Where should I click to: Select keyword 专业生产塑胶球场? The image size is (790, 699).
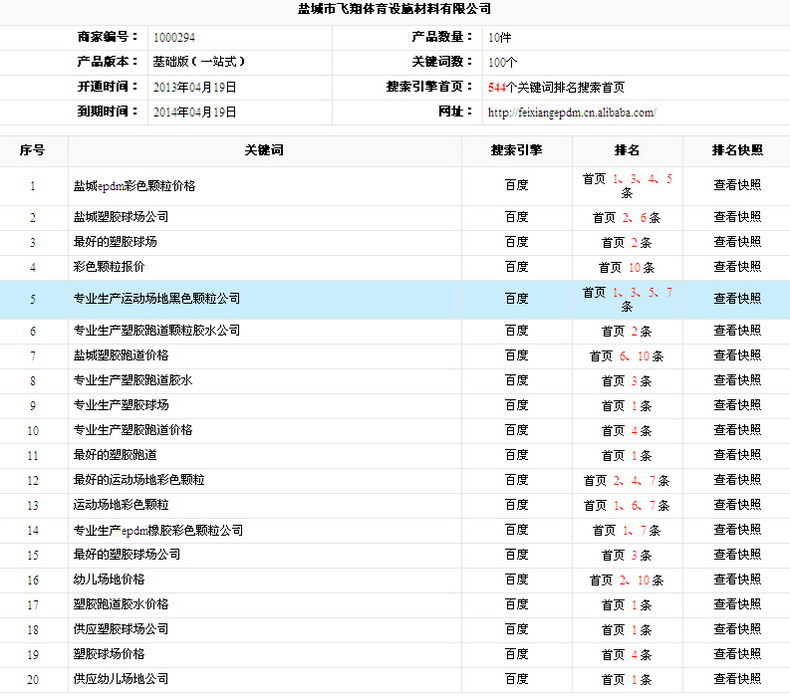[121, 405]
